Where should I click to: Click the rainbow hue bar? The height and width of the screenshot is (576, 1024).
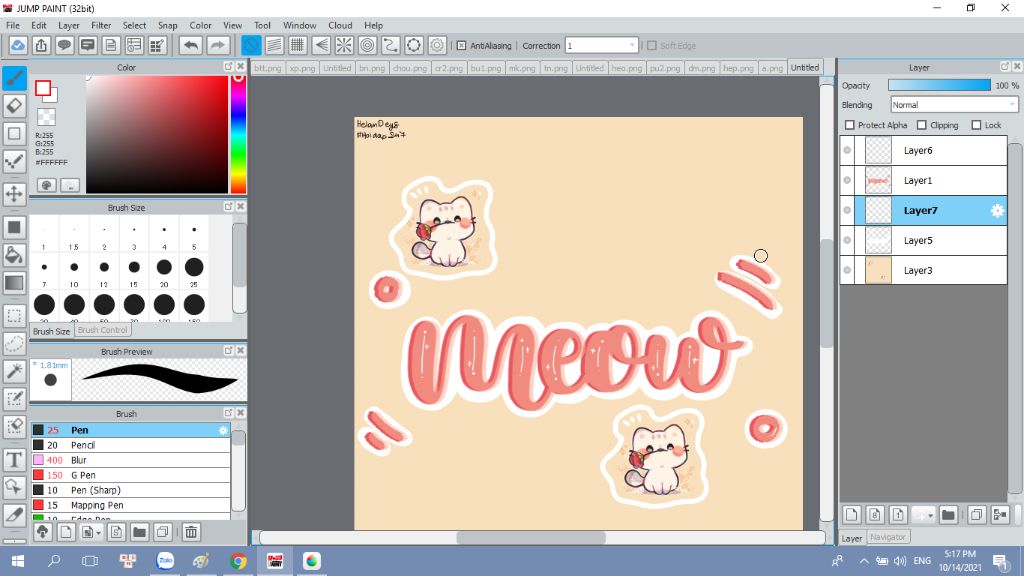(x=238, y=134)
